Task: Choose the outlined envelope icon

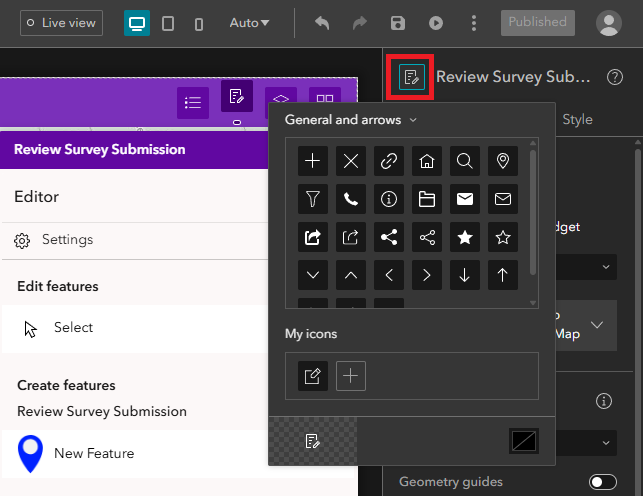Action: 503,199
